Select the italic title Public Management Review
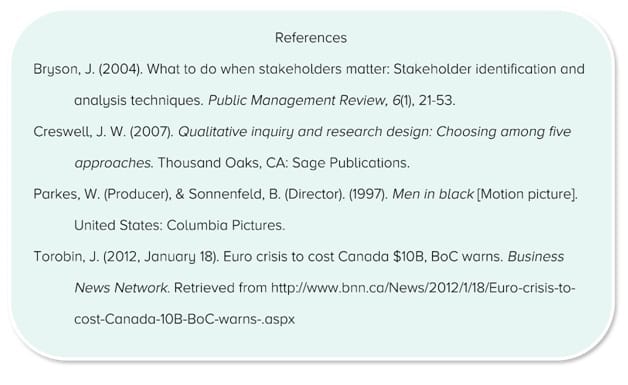This screenshot has height=385, width=628. [297, 100]
